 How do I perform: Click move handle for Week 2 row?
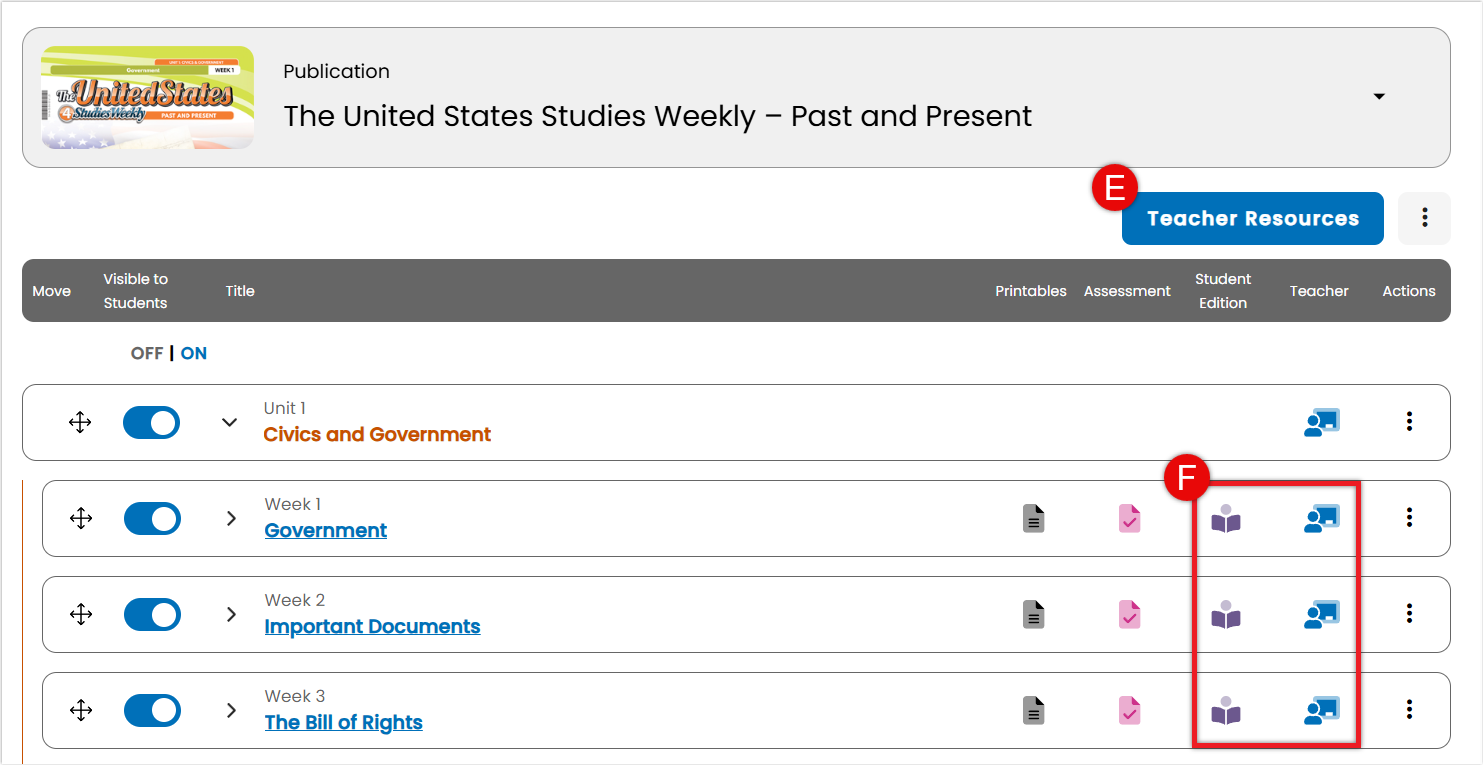pos(81,614)
